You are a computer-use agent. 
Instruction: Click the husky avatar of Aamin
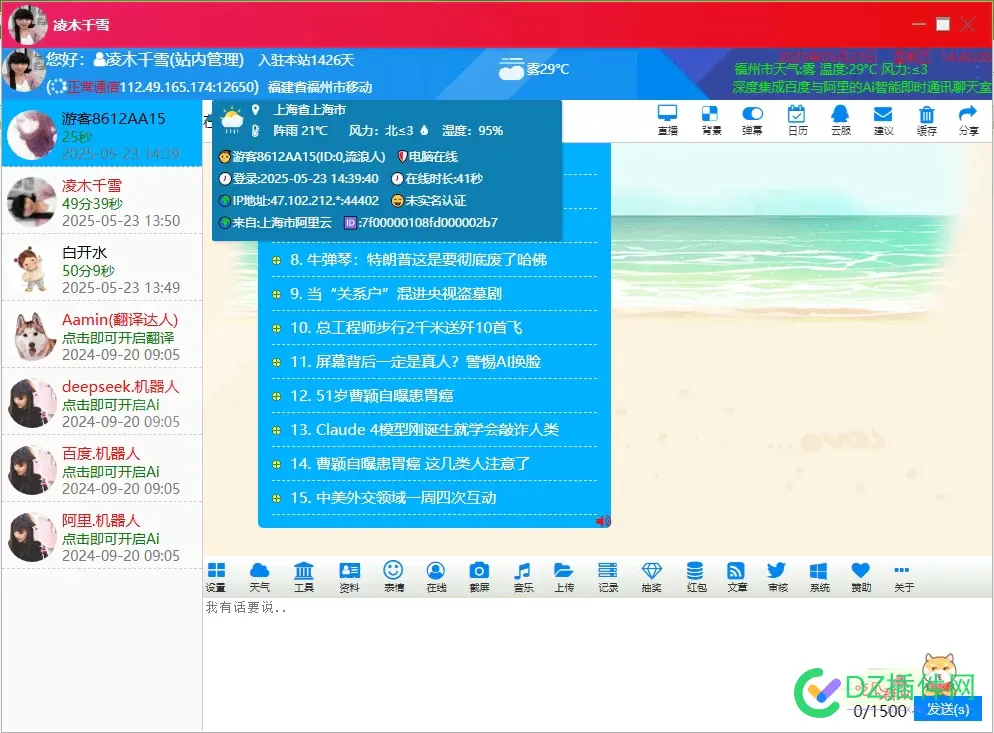(32, 336)
